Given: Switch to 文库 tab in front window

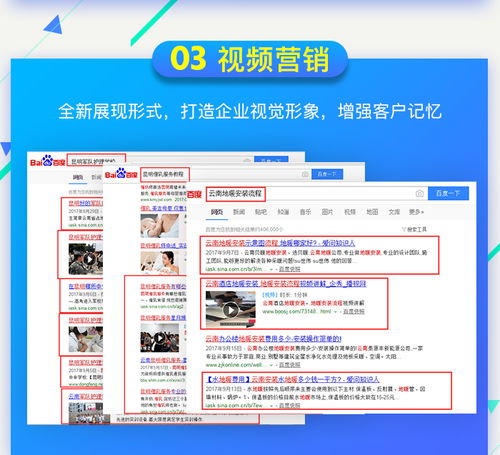Looking at the screenshot, I should 394,212.
